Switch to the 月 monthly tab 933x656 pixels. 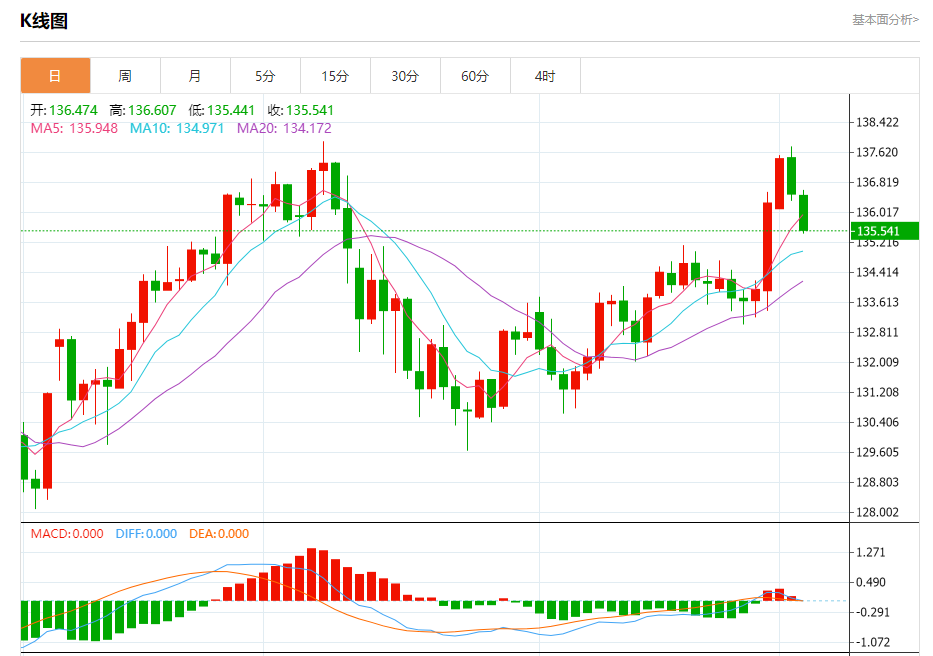tap(195, 76)
